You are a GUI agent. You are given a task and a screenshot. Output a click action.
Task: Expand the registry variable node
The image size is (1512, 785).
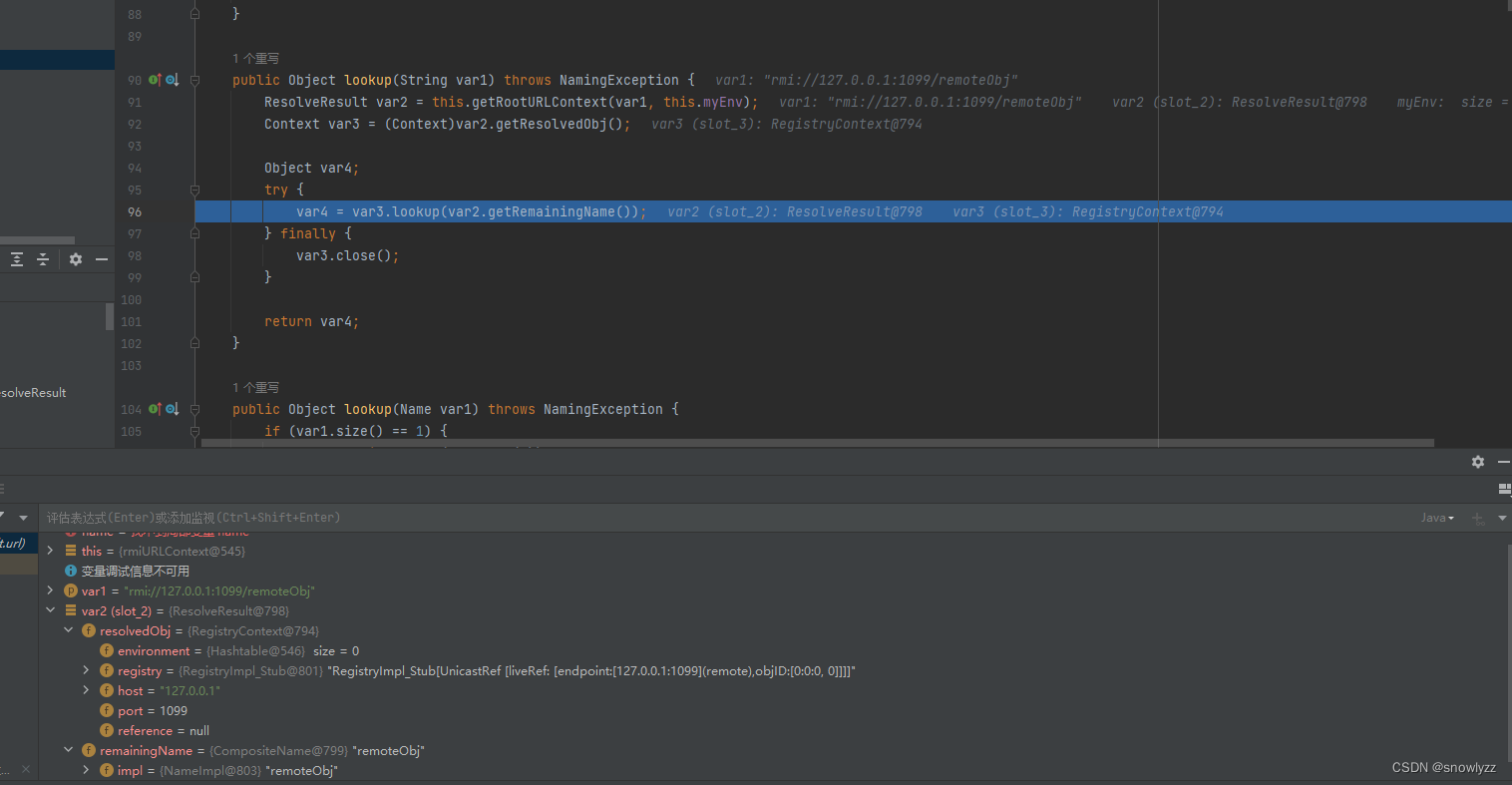click(x=86, y=670)
